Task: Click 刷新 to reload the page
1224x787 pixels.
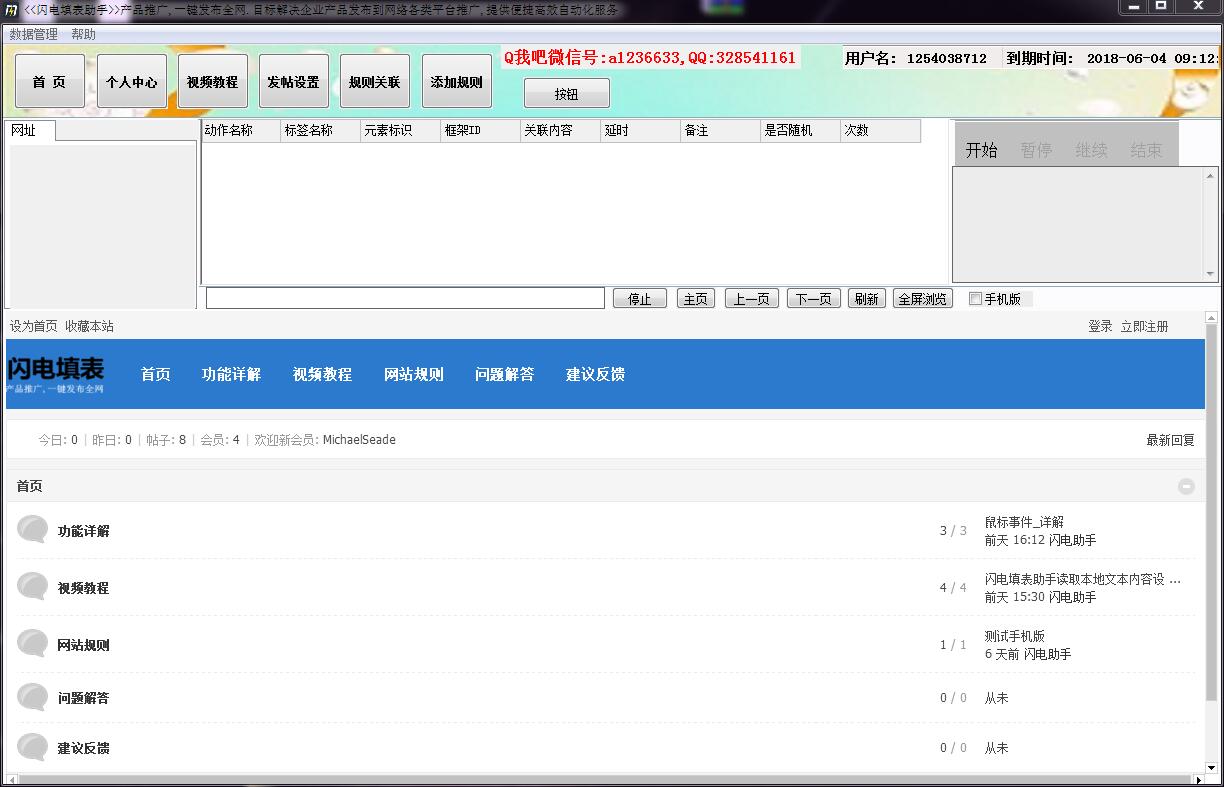Action: (x=866, y=298)
